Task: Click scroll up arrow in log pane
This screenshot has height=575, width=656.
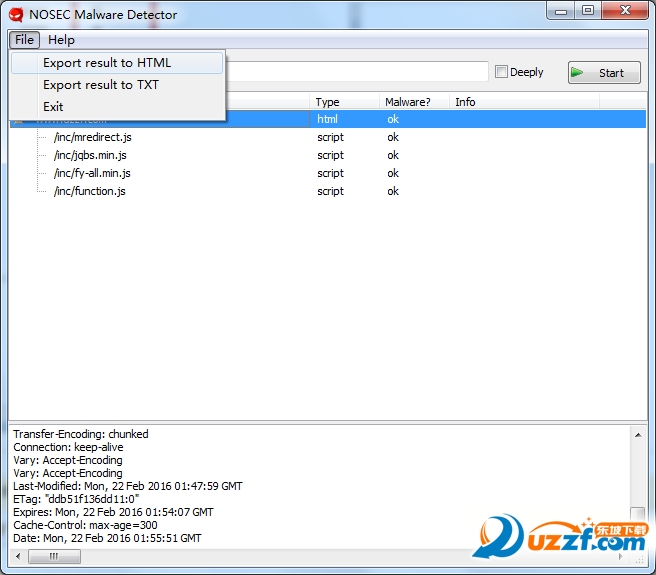Action: [638, 435]
